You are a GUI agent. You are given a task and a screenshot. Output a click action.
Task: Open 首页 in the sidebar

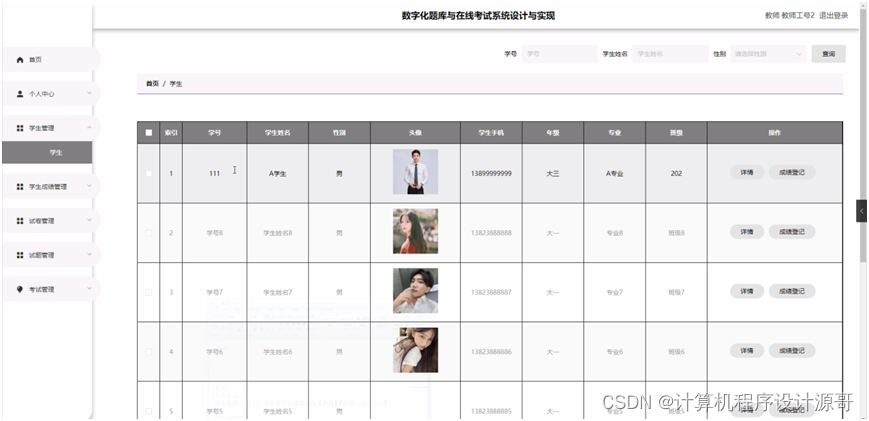click(x=51, y=59)
